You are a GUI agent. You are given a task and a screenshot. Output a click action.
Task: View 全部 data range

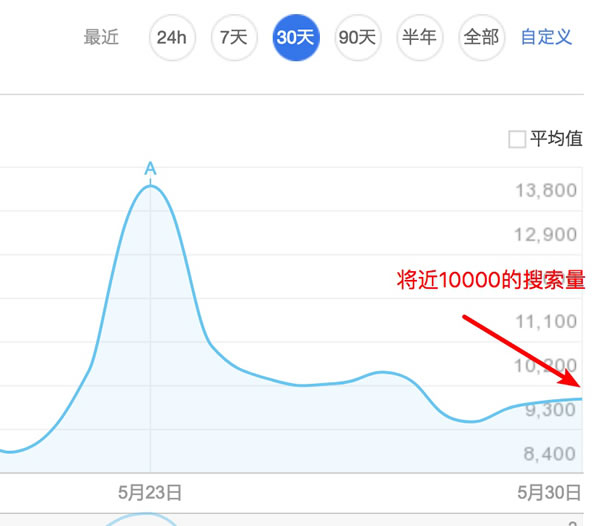(482, 38)
